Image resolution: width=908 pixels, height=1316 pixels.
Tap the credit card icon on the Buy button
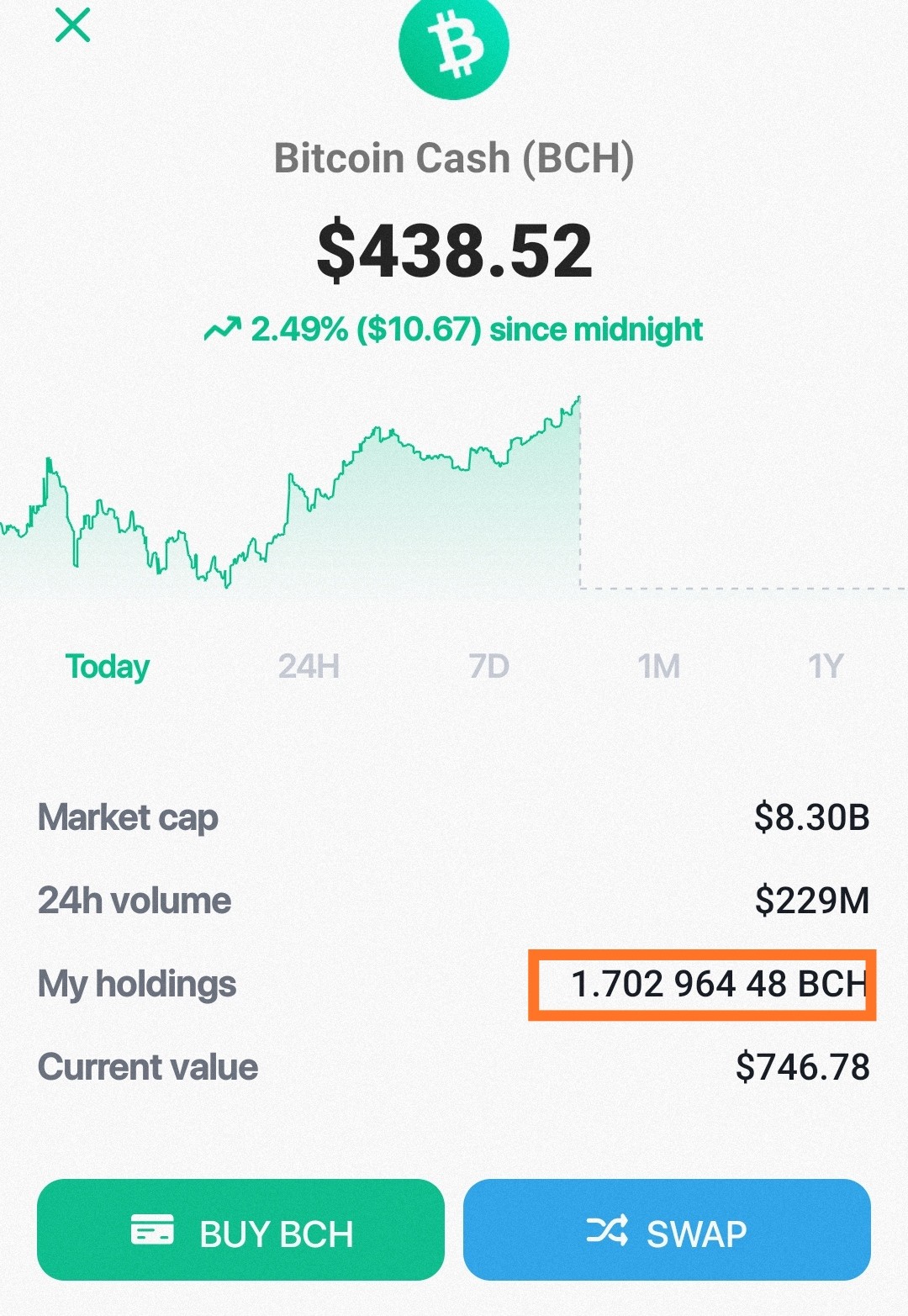(x=152, y=1230)
